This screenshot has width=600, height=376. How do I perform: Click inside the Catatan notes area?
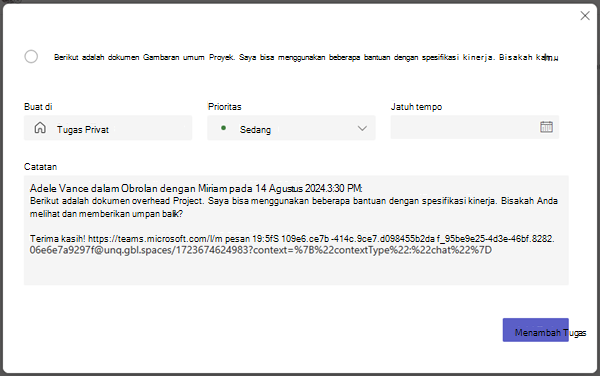pos(296,230)
